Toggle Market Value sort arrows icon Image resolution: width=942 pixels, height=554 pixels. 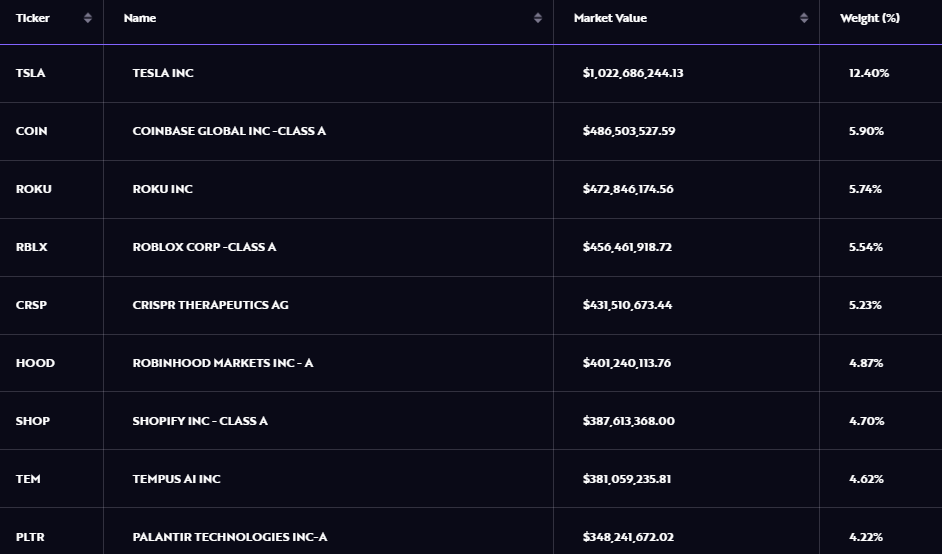coord(804,18)
